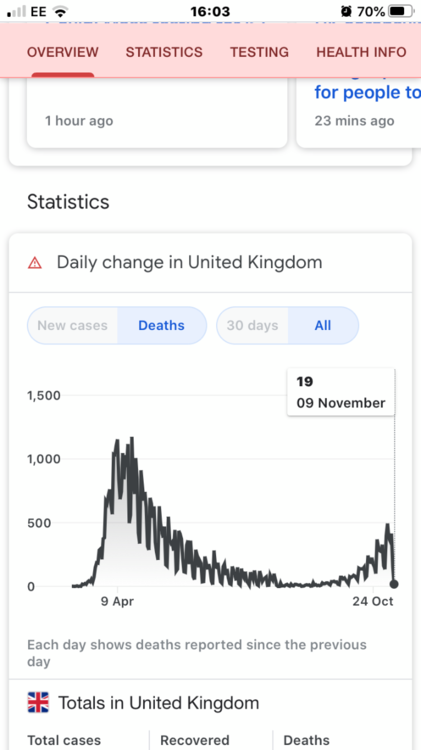Select the Deaths toggle option
Screen dimensions: 421x750
tap(162, 326)
